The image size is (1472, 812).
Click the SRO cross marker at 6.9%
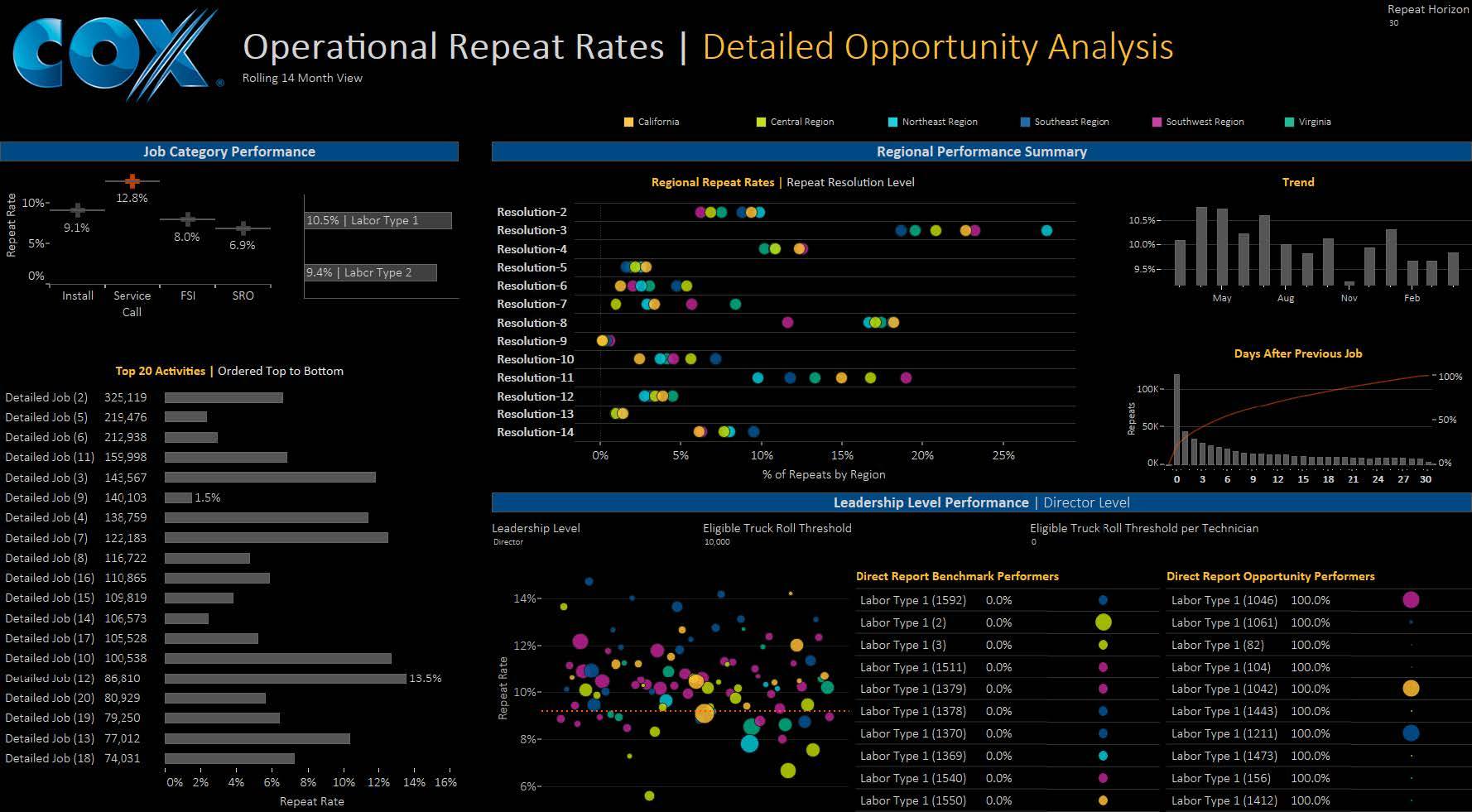(x=243, y=228)
